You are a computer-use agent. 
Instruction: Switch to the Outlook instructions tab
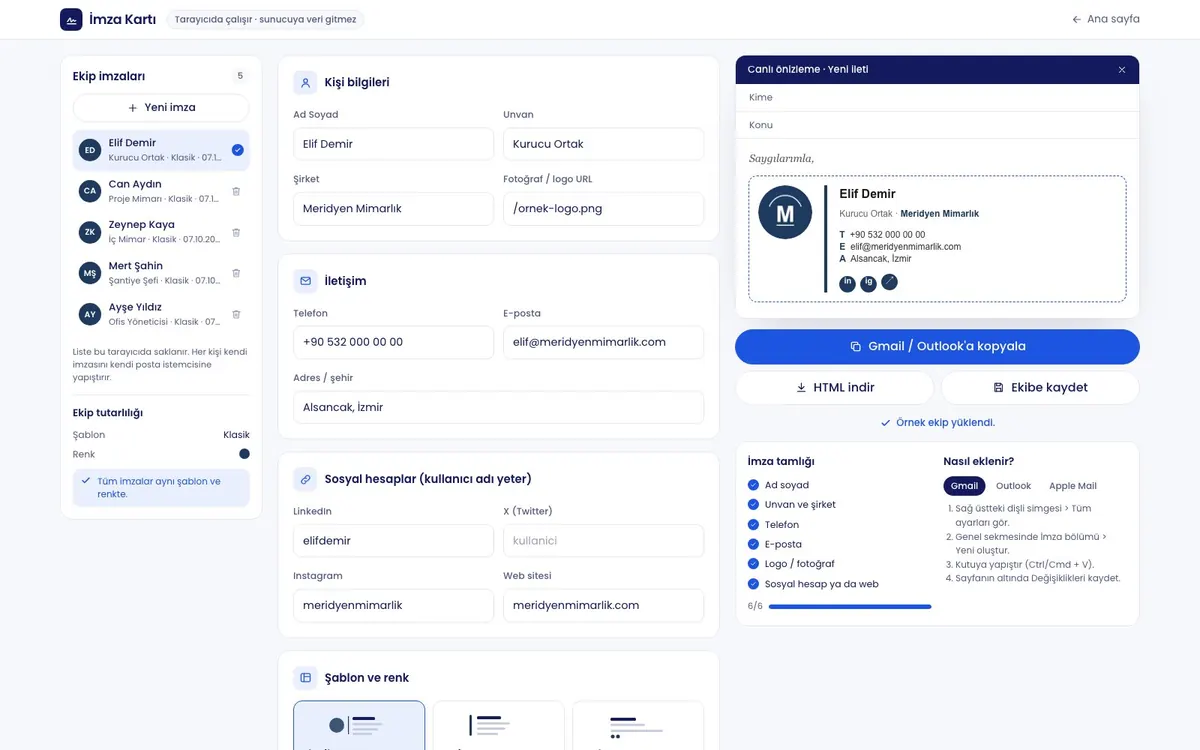click(x=1013, y=486)
